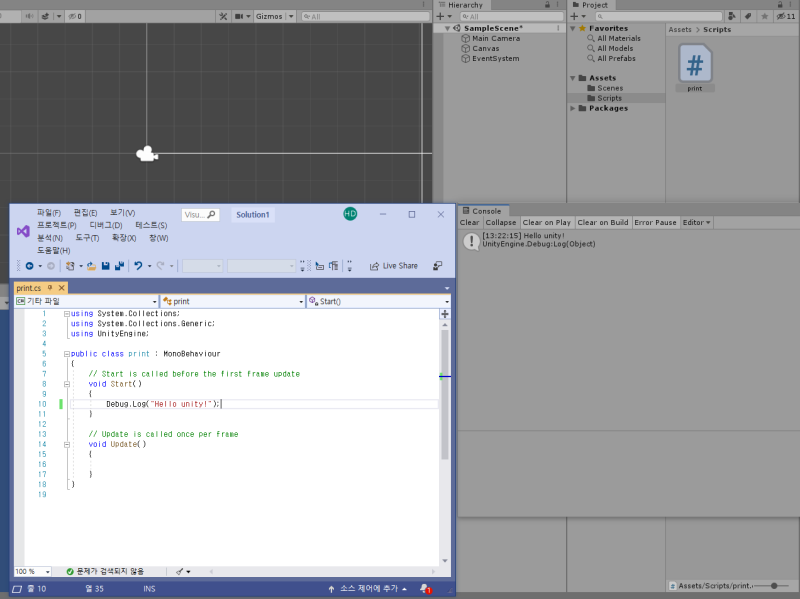This screenshot has height=599, width=800.
Task: Adjust the Project icon size slider
Action: 773,586
